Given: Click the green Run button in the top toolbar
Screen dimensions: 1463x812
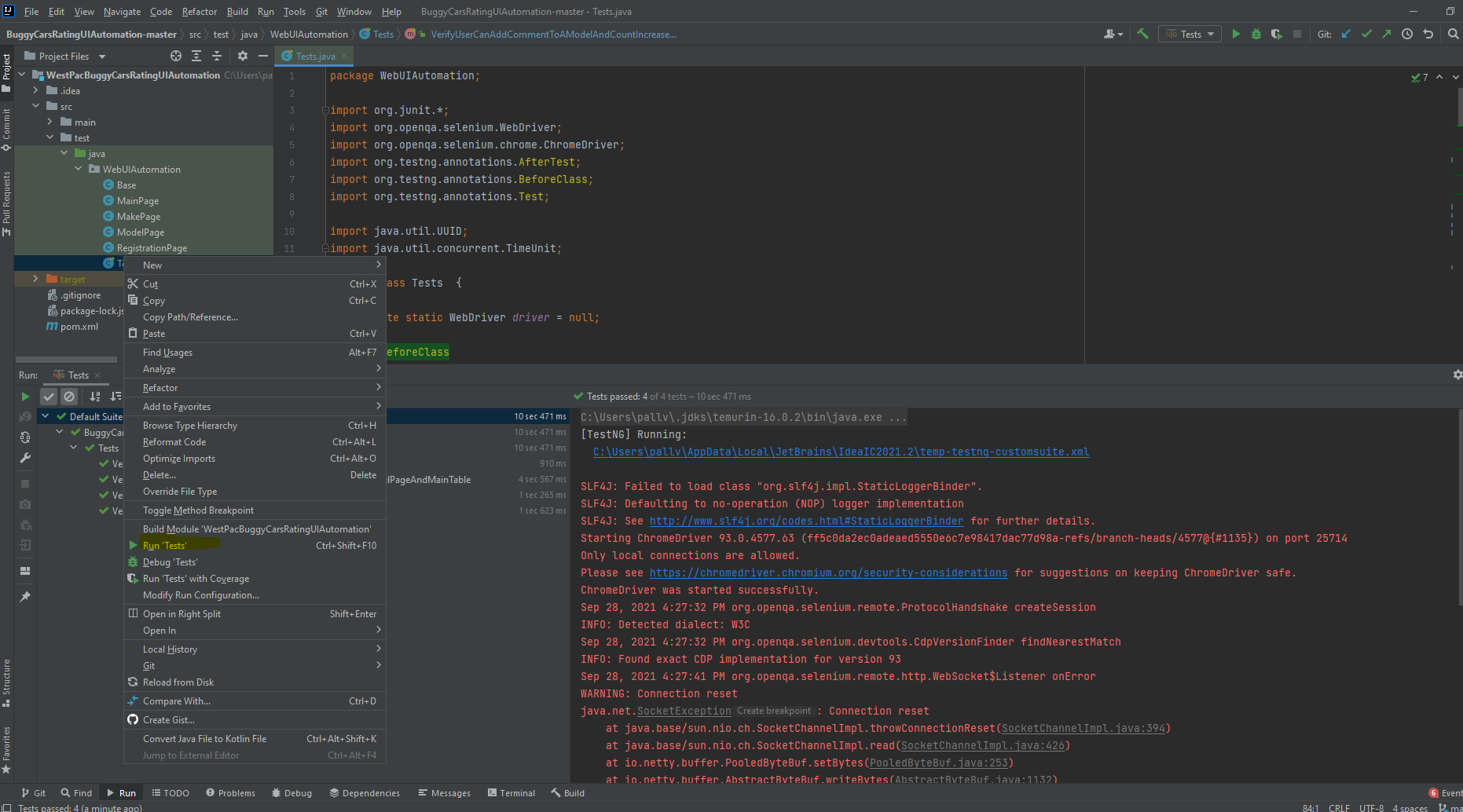Looking at the screenshot, I should click(x=1236, y=34).
